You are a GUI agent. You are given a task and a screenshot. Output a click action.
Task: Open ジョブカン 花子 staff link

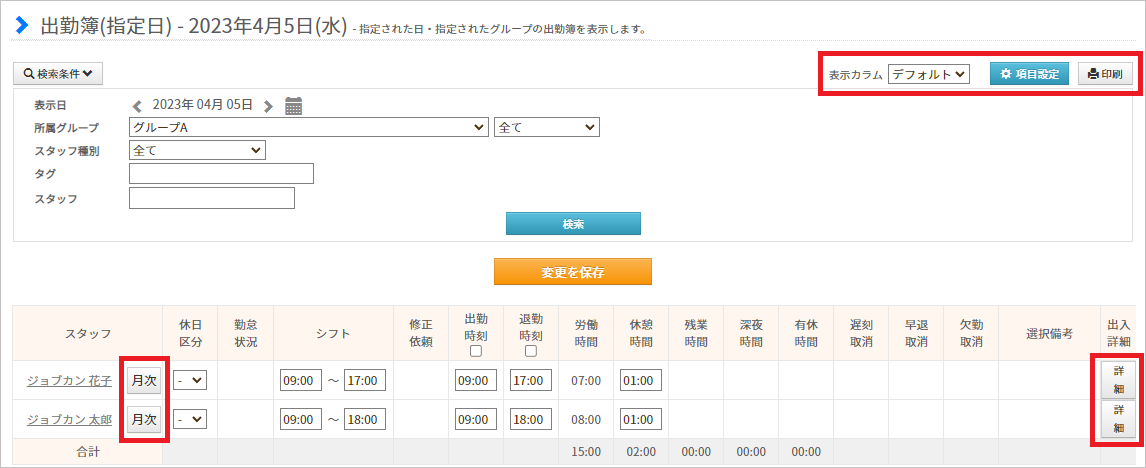coord(69,380)
